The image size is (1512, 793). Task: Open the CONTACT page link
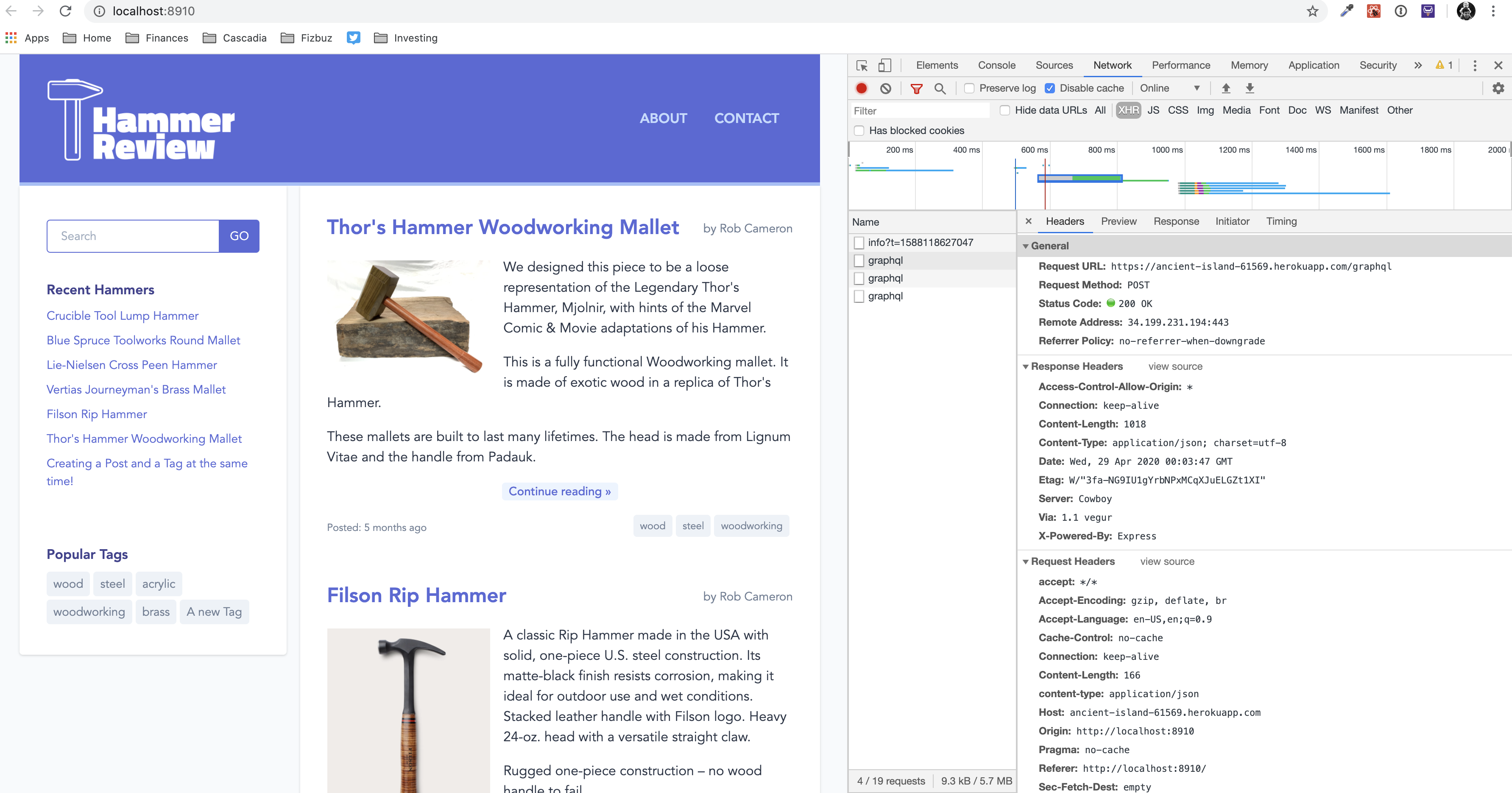pos(747,119)
